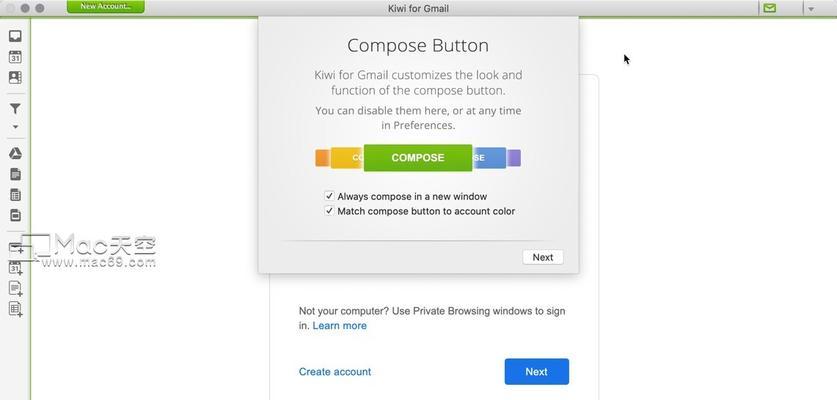Click Next in Compose Button dialog
This screenshot has height=400, width=837.
tap(543, 257)
